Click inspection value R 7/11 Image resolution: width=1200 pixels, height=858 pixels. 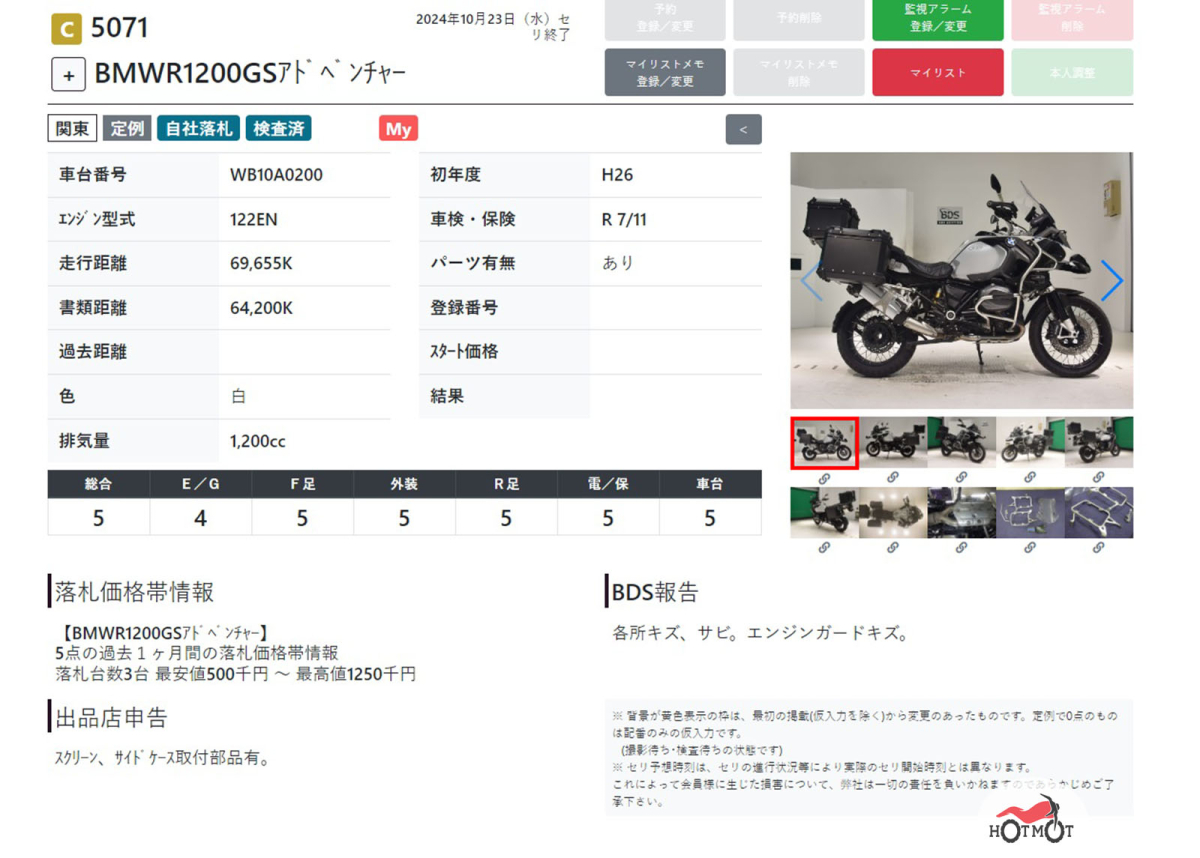pyautogui.click(x=624, y=219)
